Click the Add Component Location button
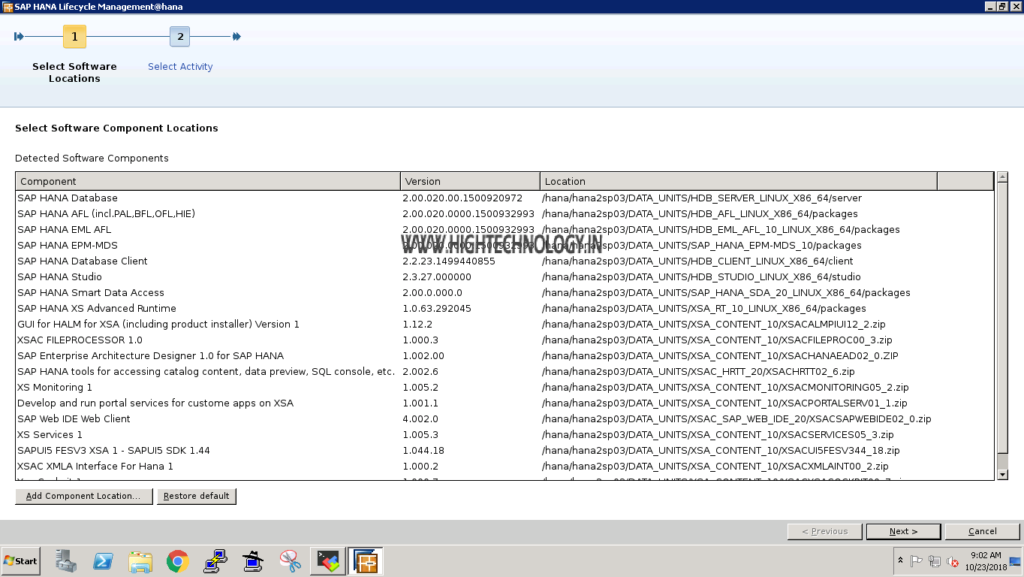1024x577 pixels. point(84,496)
